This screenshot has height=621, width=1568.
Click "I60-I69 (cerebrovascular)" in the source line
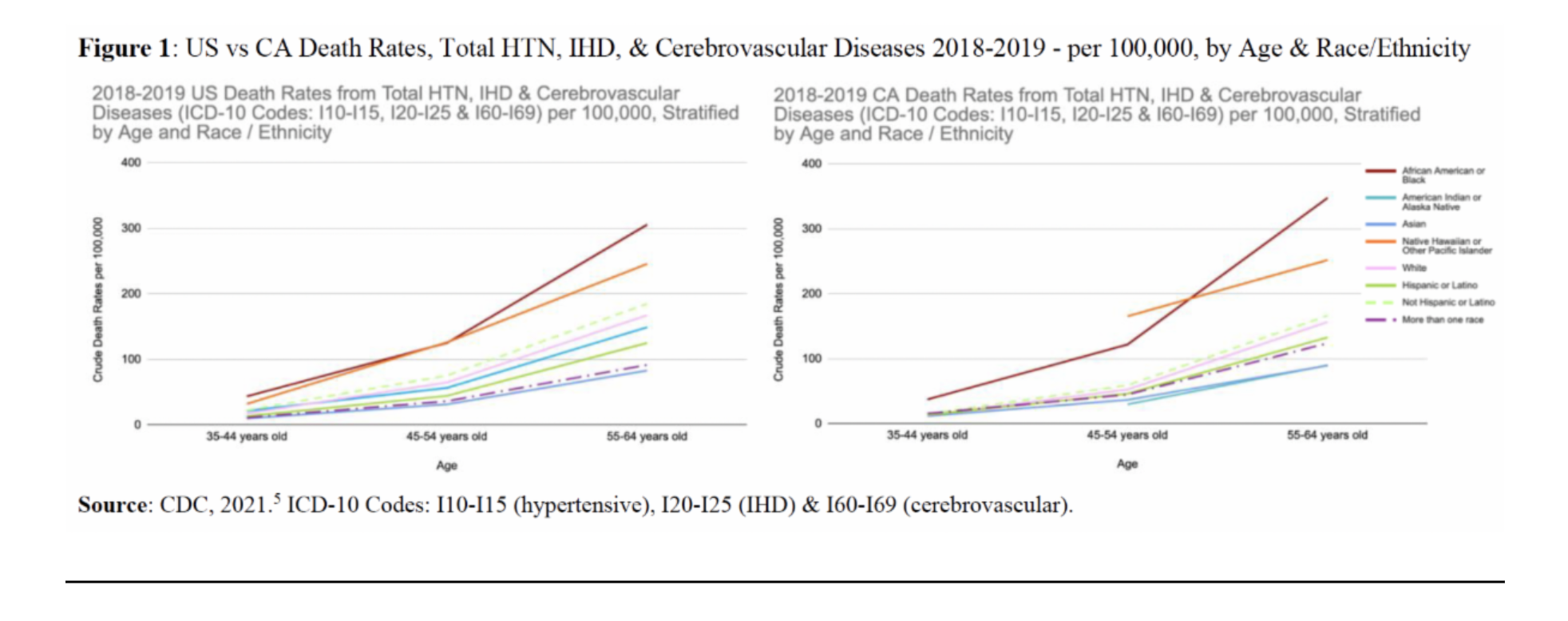(x=946, y=505)
